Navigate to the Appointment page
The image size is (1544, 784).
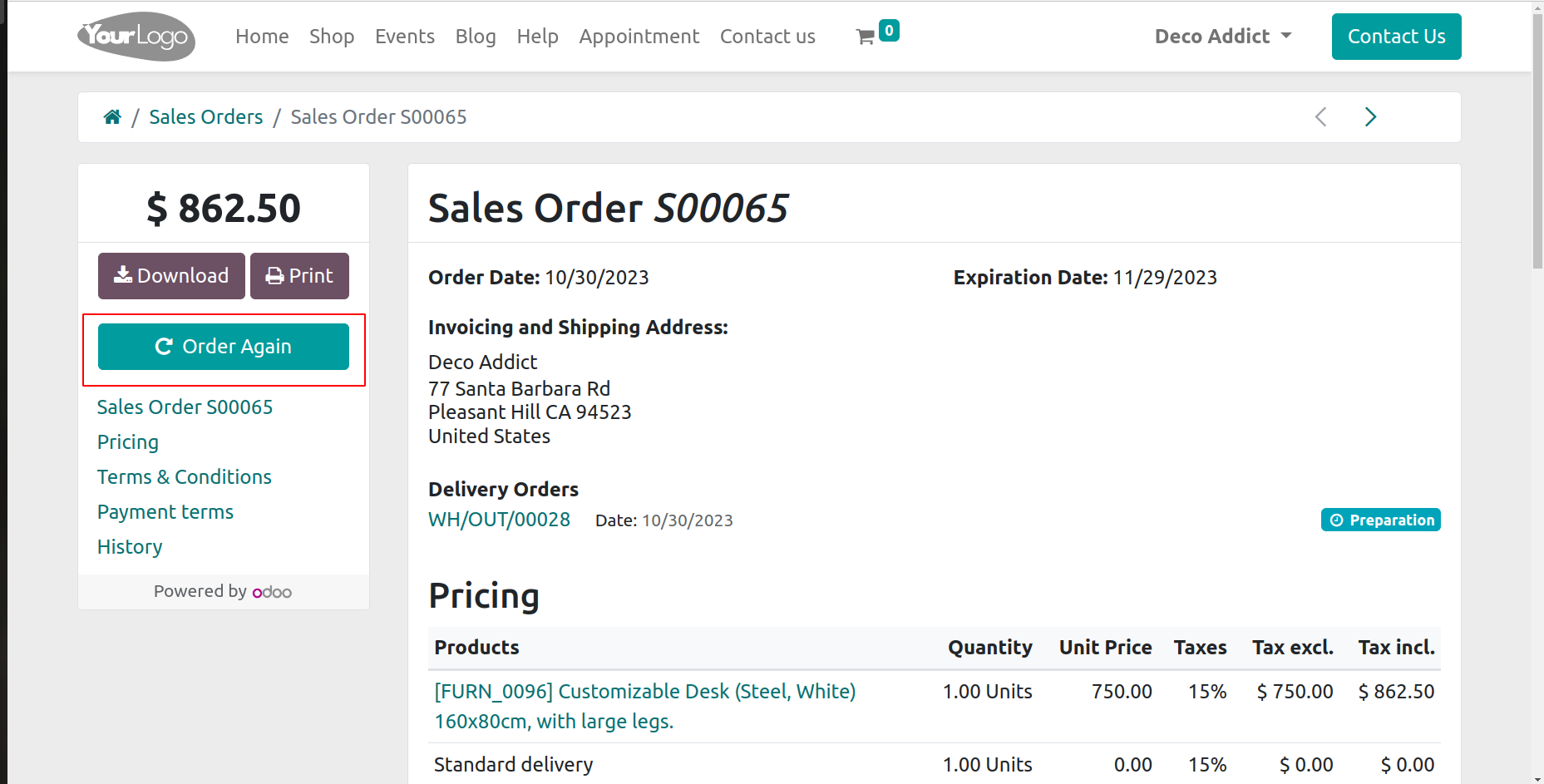pyautogui.click(x=639, y=37)
